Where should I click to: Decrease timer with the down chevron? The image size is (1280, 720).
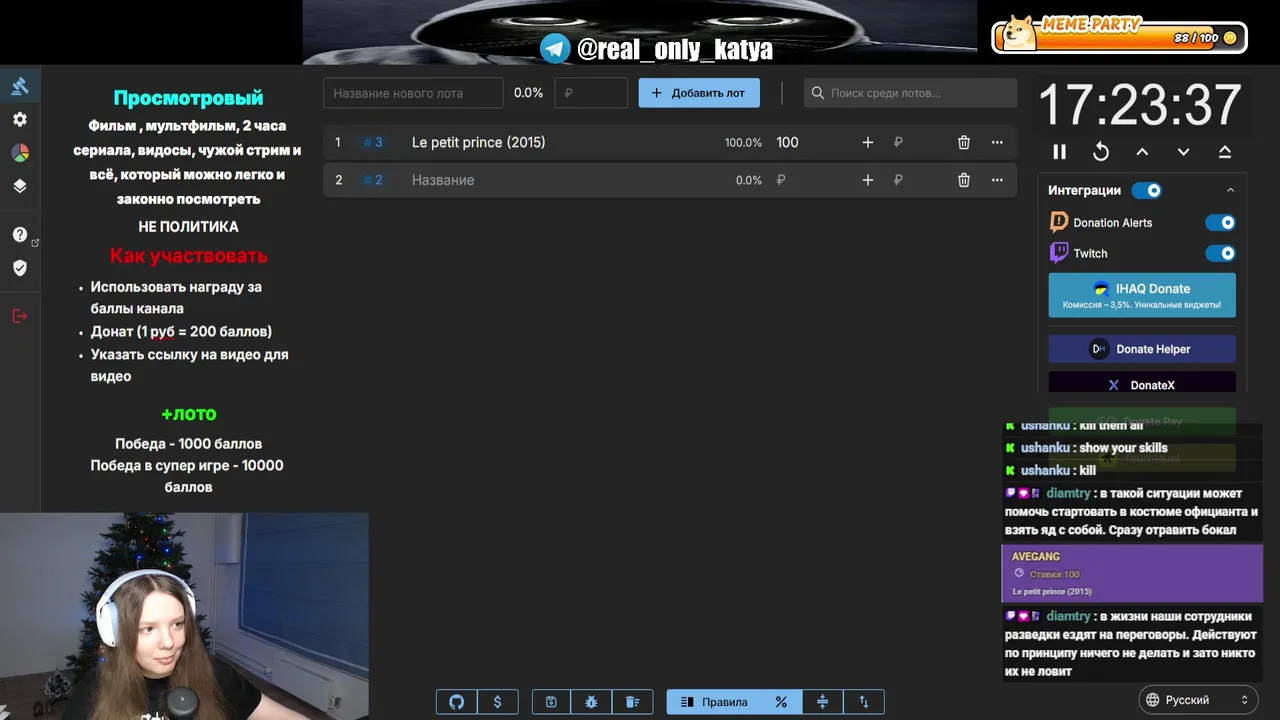tap(1183, 152)
